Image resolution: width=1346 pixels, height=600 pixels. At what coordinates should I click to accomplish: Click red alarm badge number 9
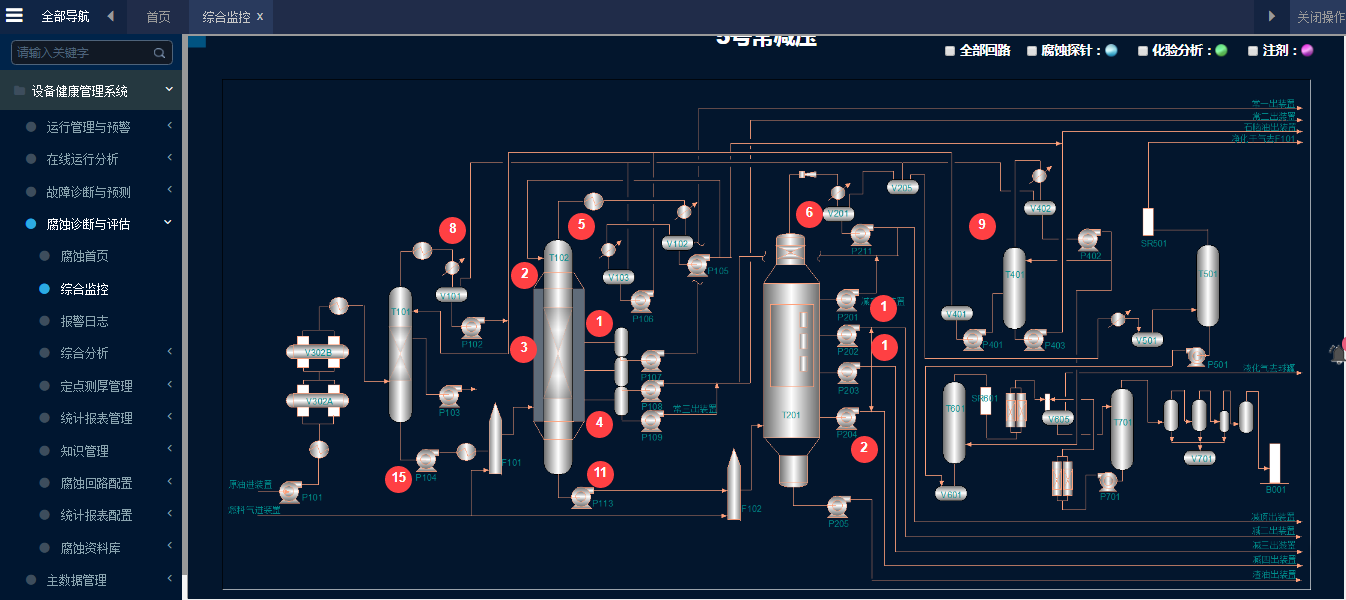point(982,225)
